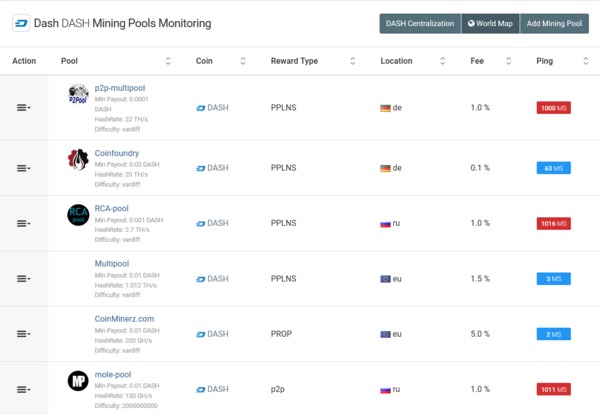Click the blue 3 MS ping badge
Viewport: 600px width, 415px height.
553,278
